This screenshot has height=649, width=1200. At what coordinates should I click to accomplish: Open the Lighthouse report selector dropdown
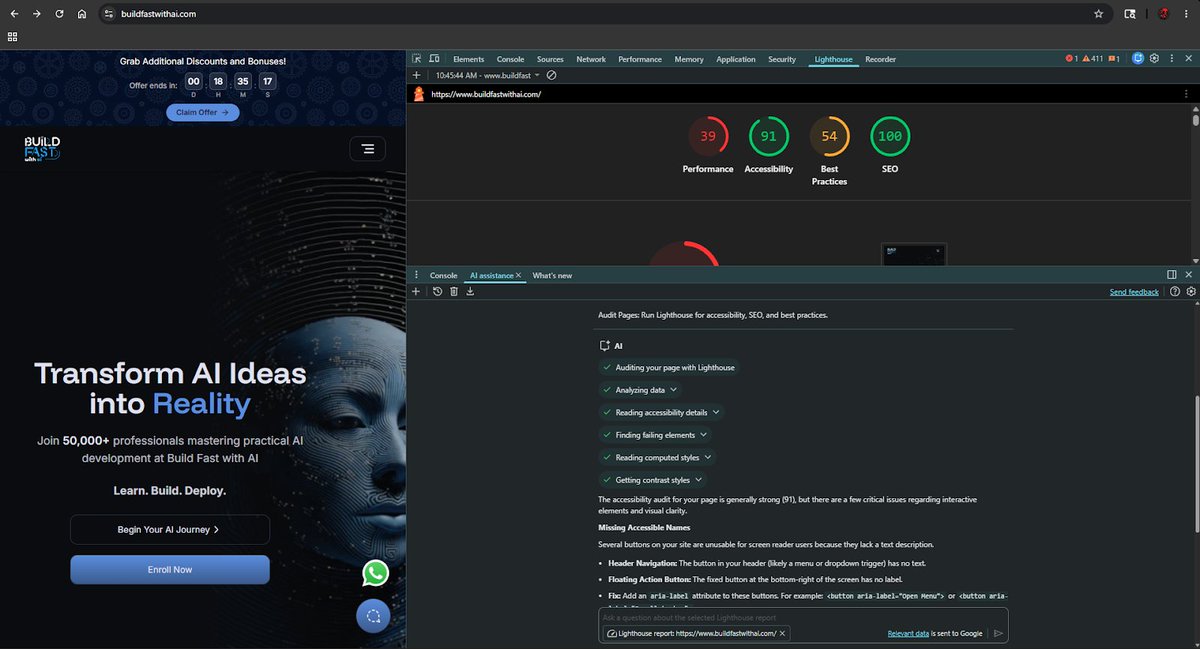tap(487, 75)
